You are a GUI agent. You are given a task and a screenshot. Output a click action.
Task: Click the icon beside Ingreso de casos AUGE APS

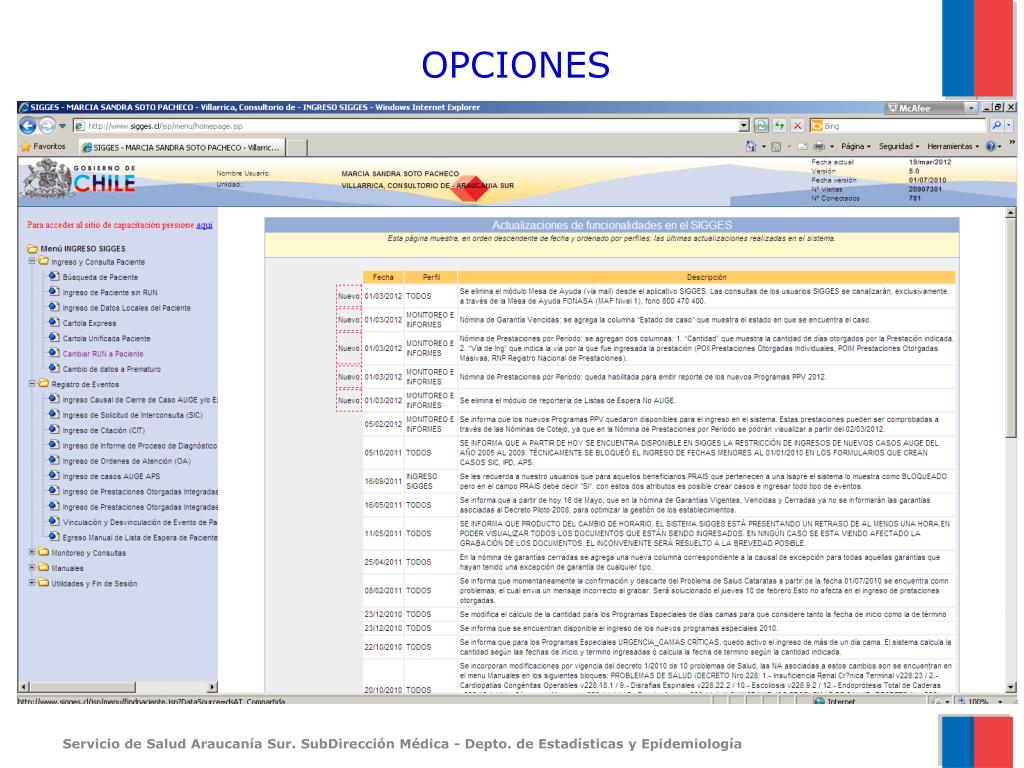[54, 475]
